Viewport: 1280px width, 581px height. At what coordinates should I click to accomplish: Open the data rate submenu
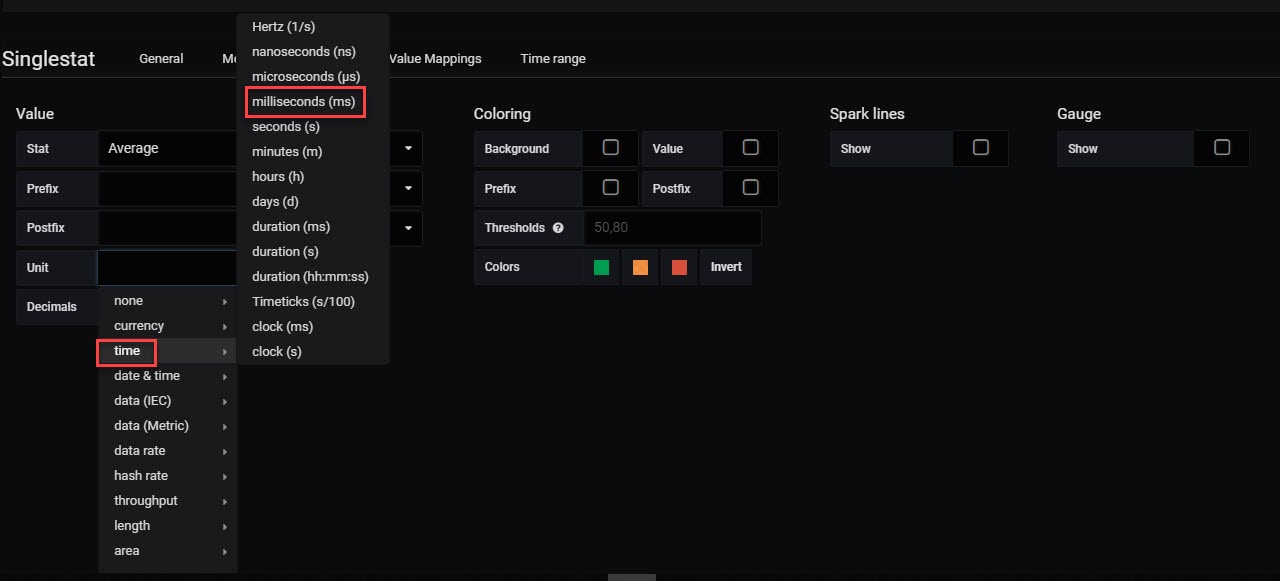pyautogui.click(x=167, y=451)
